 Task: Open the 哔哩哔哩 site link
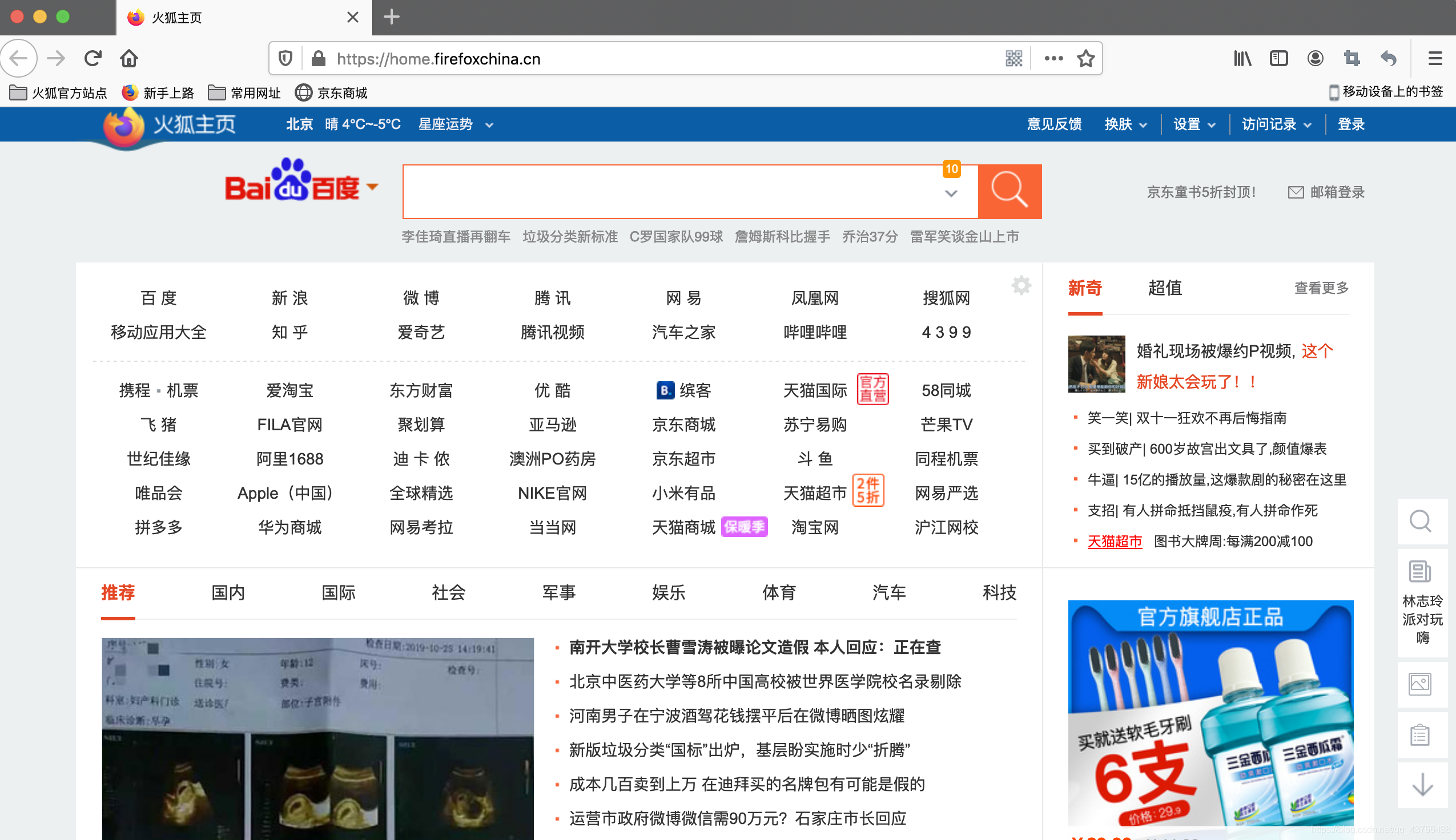[814, 332]
